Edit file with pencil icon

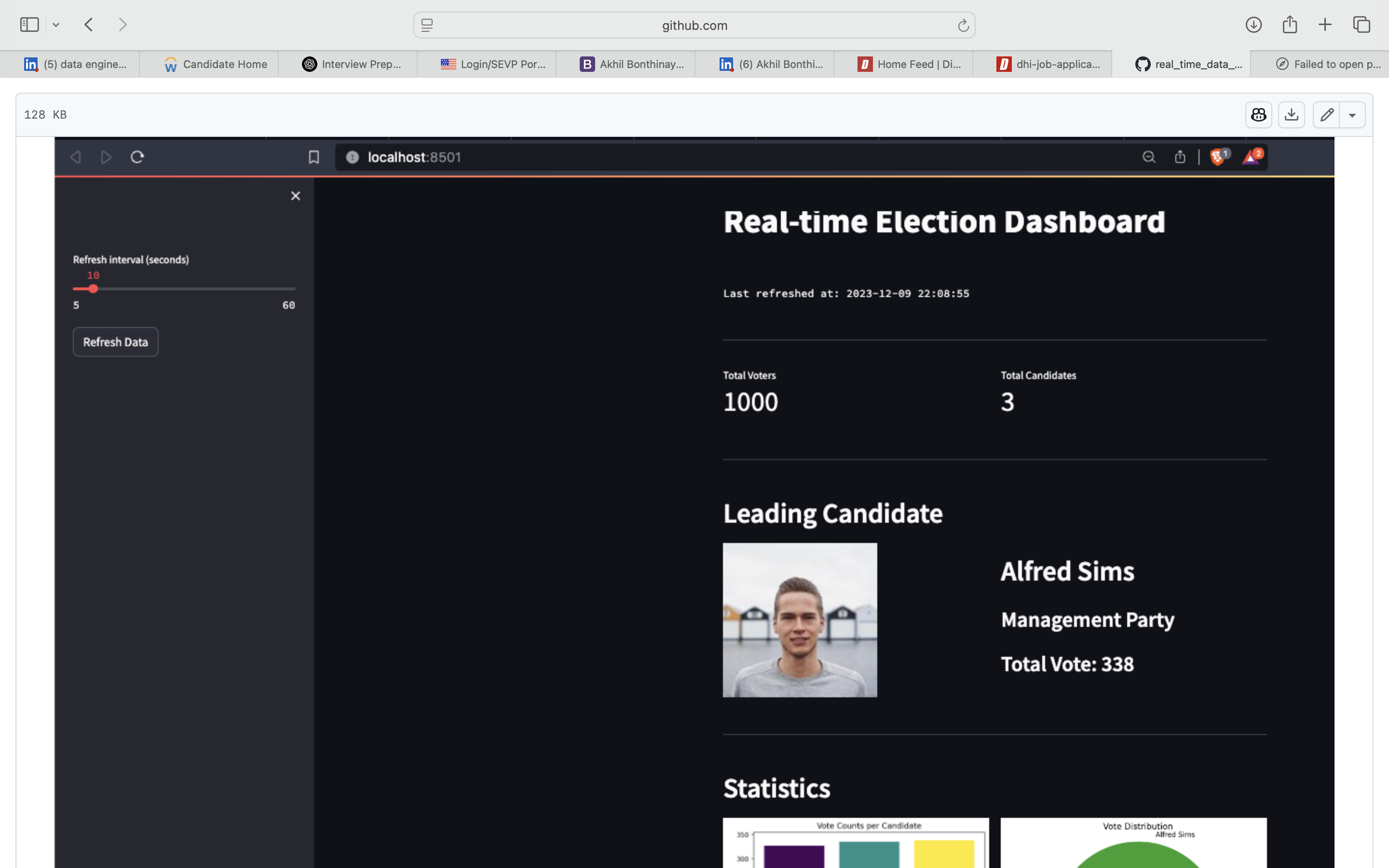coord(1326,115)
